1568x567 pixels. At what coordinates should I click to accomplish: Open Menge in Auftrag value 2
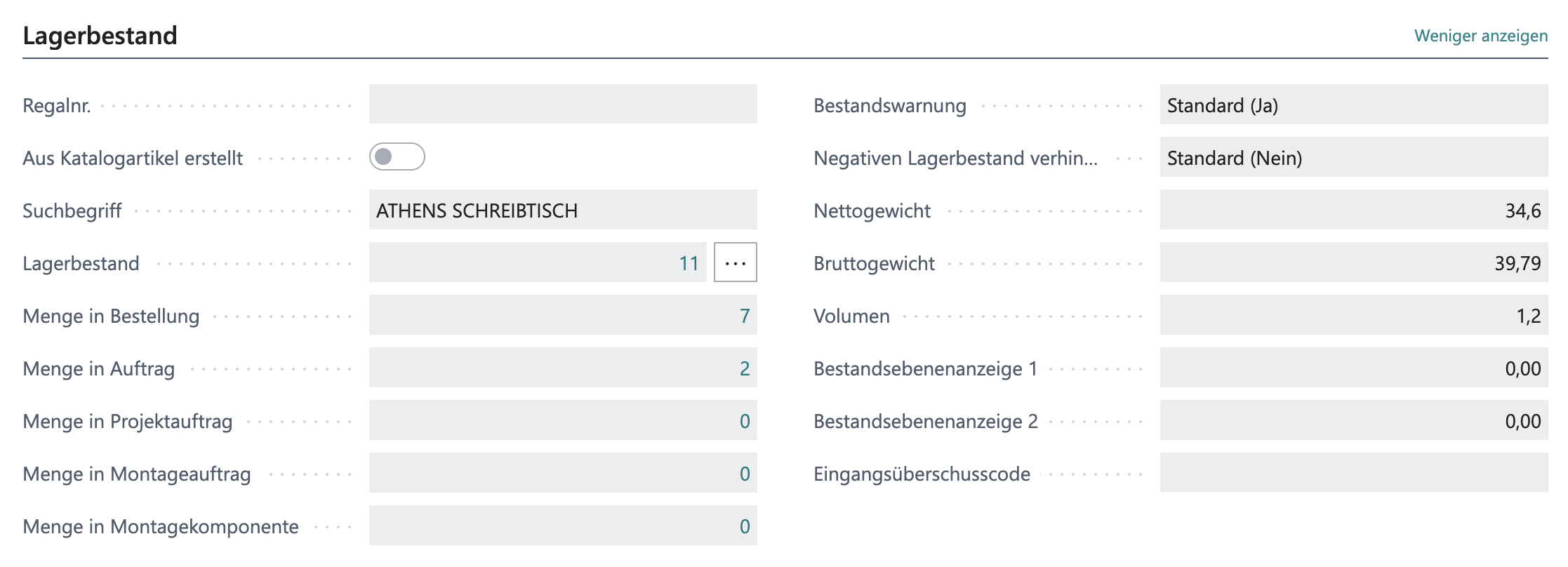point(745,368)
